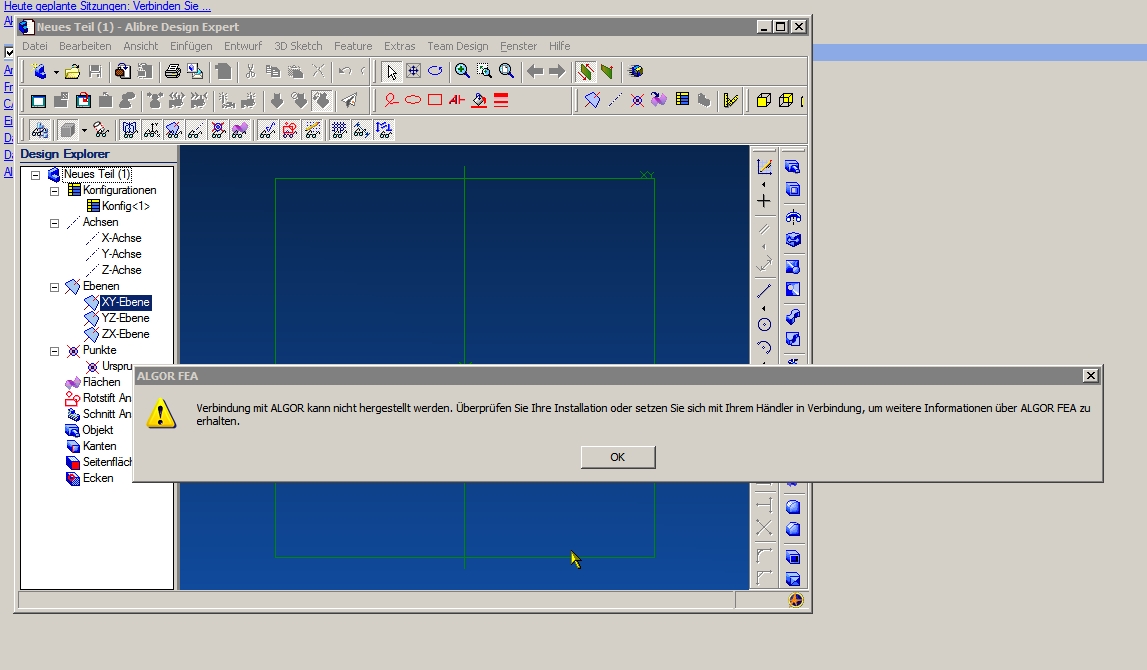
Task: Close the ALGOR FEA error dialog
Action: click(1090, 376)
